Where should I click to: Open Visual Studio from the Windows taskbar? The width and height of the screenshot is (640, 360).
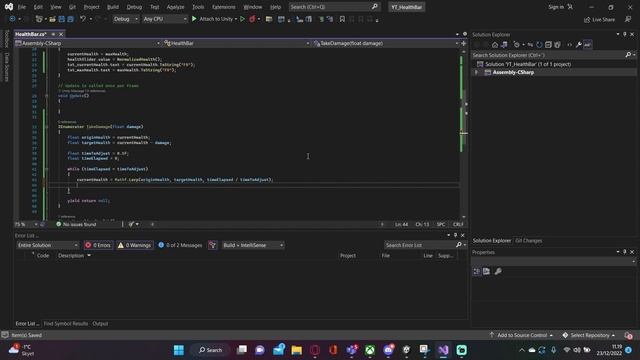pyautogui.click(x=443, y=350)
